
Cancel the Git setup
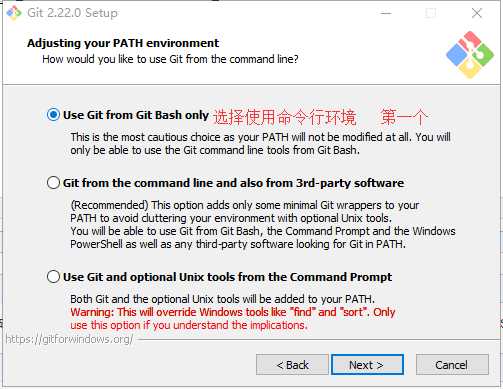pyautogui.click(x=452, y=365)
